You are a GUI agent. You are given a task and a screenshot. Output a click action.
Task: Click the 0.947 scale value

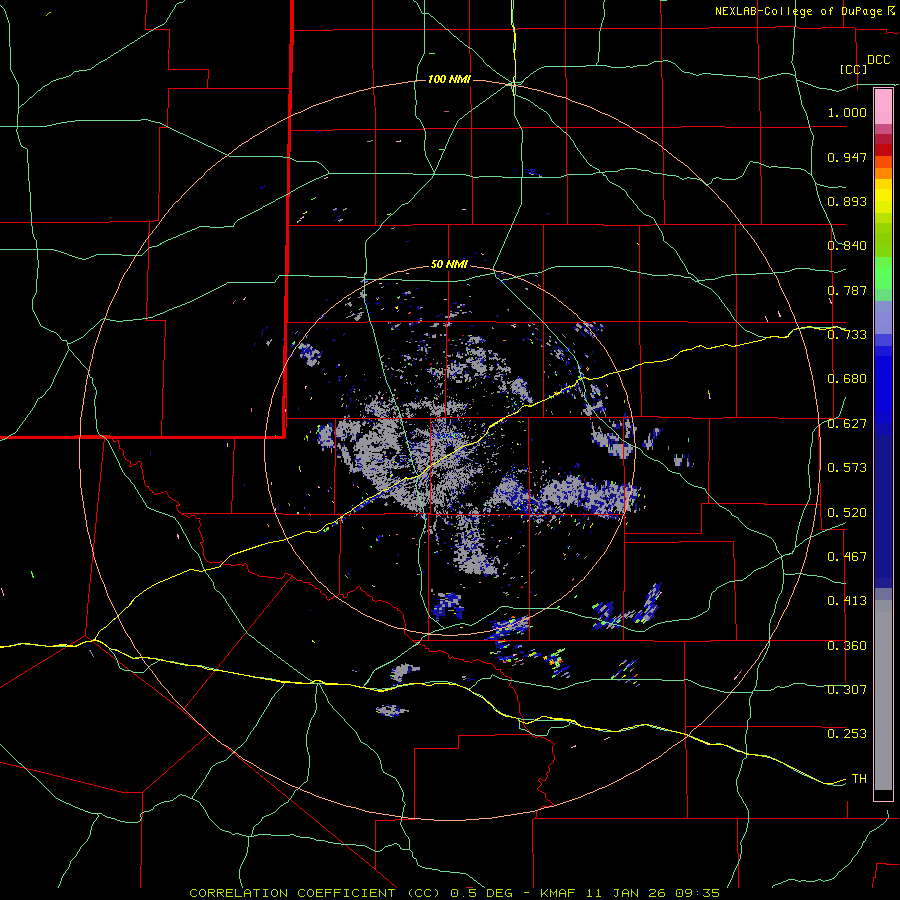(847, 157)
